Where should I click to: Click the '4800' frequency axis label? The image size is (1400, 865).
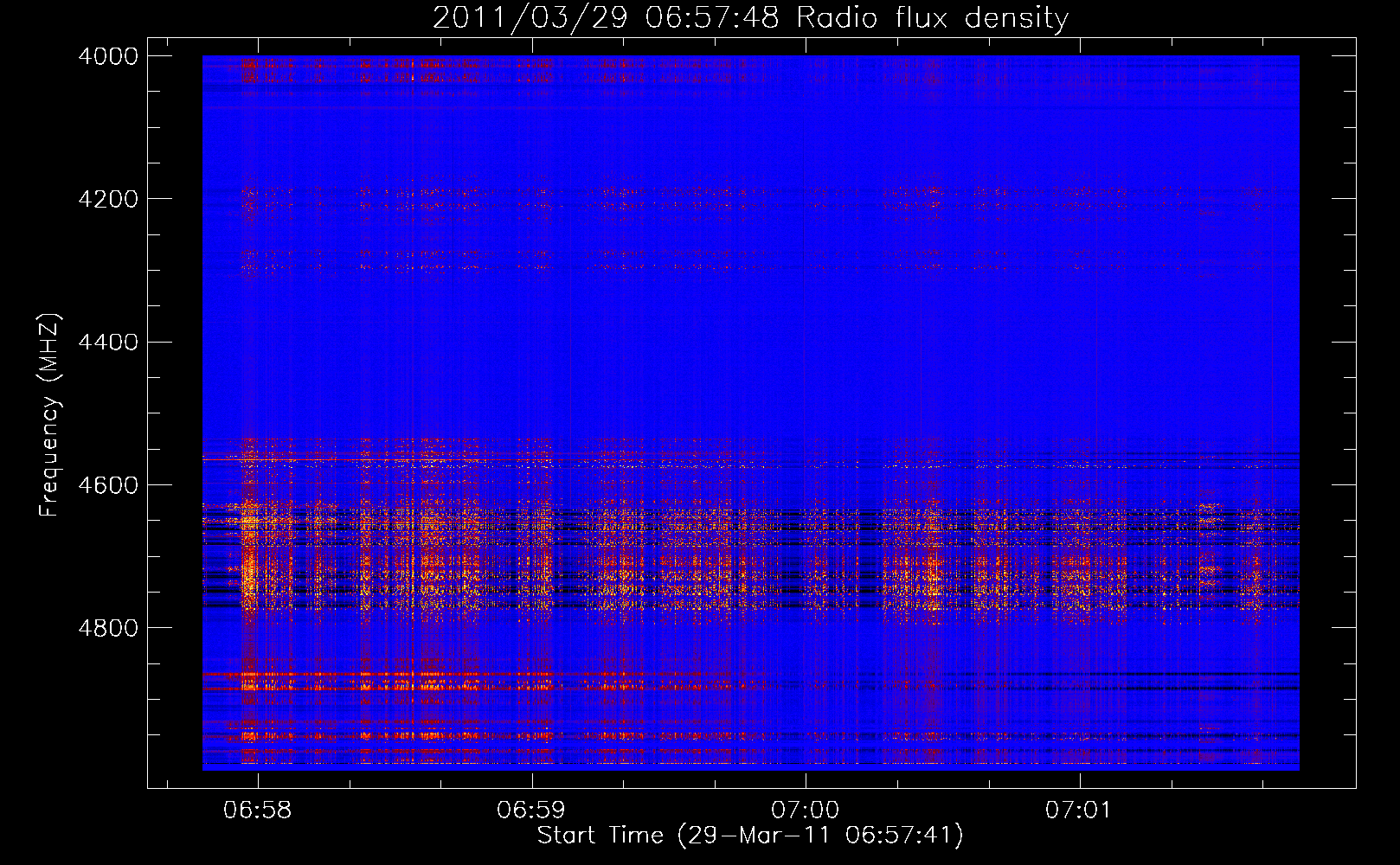pyautogui.click(x=108, y=627)
